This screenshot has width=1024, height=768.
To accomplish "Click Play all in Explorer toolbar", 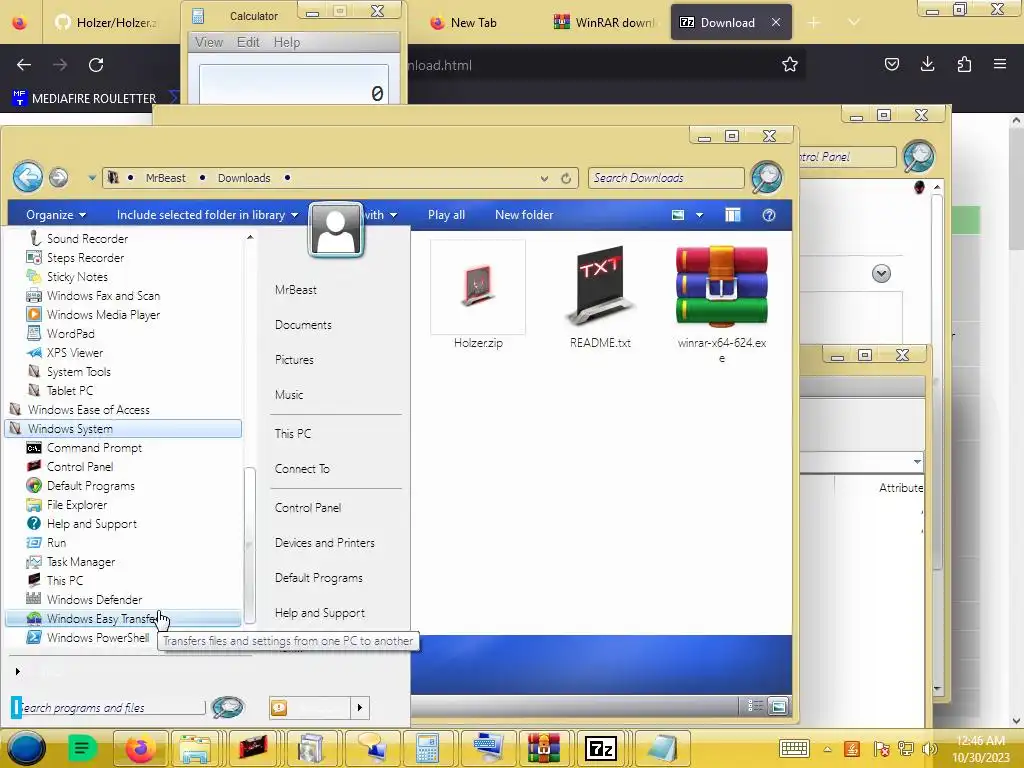I will click(447, 215).
